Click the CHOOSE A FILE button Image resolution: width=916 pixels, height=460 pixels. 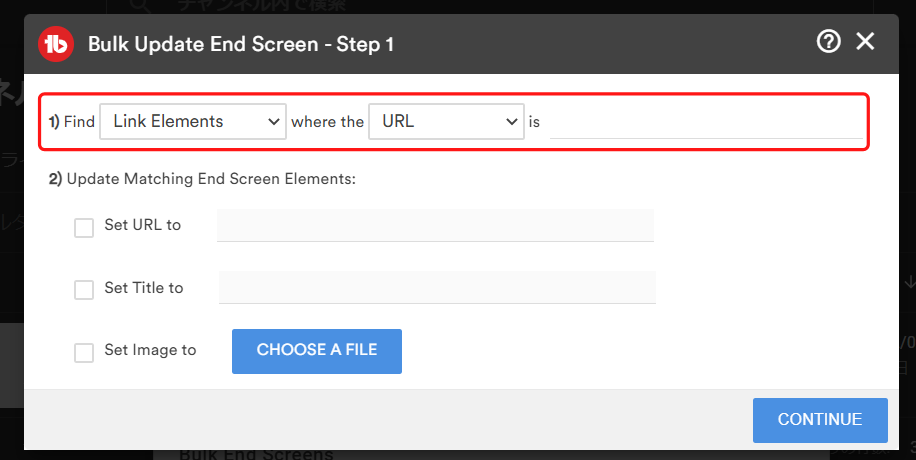[x=317, y=351]
